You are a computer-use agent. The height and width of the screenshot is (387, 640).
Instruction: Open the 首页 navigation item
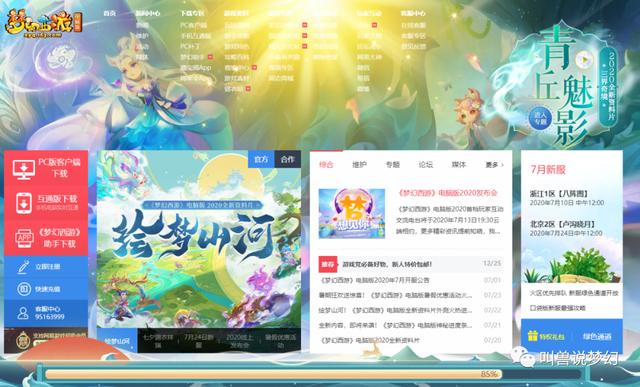[109, 13]
